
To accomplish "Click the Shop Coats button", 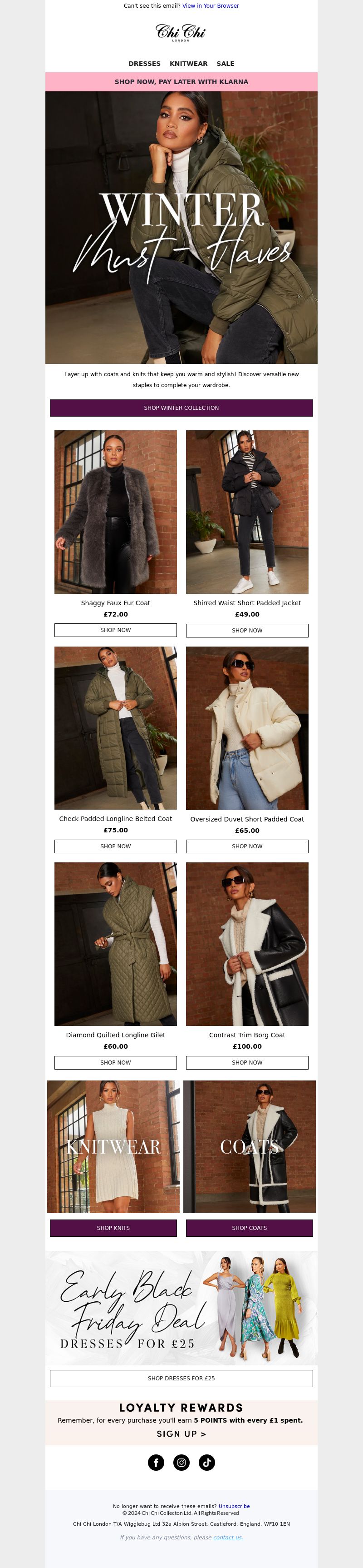I will coord(249,1228).
